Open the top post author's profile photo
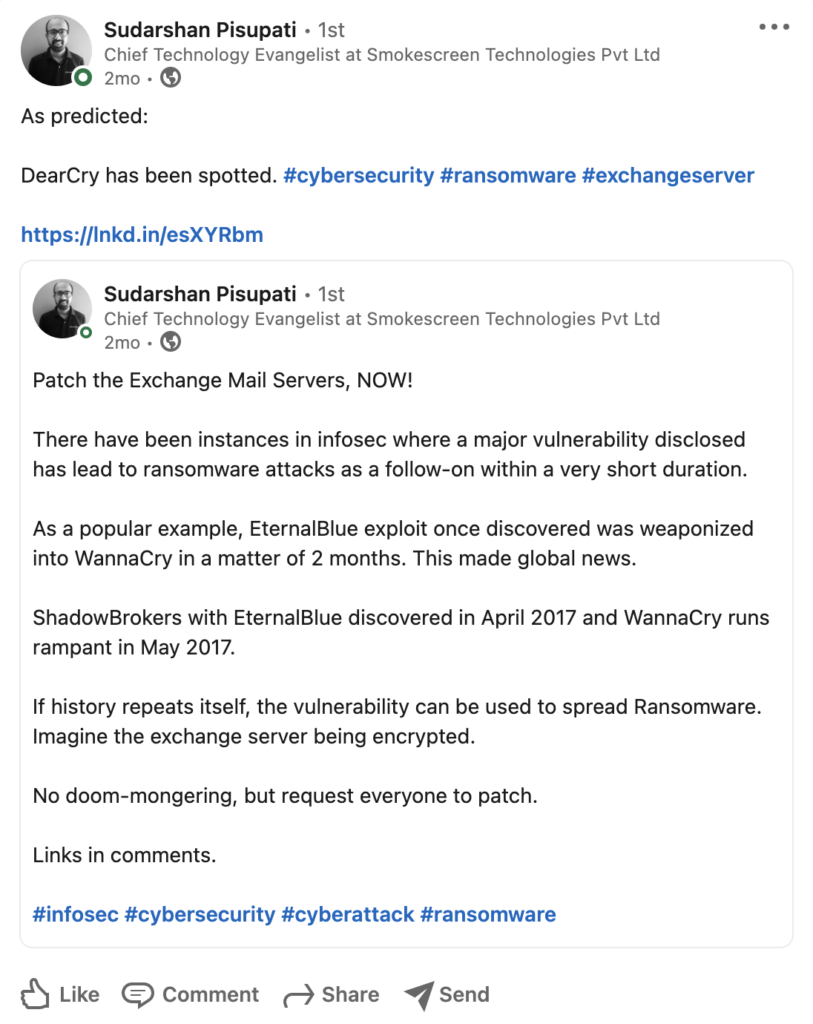 [x=57, y=51]
